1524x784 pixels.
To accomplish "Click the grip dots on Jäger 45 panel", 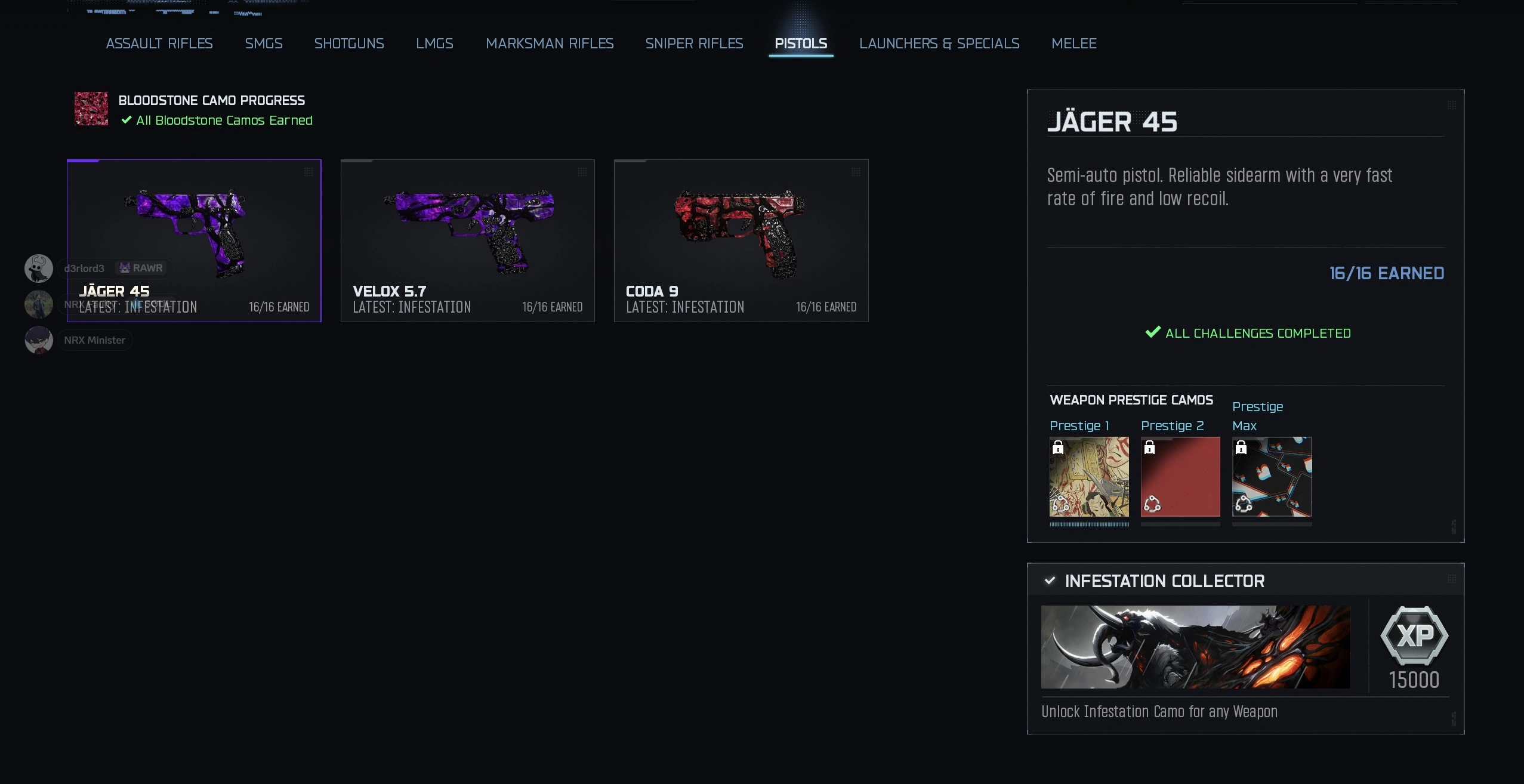I will tap(1452, 106).
